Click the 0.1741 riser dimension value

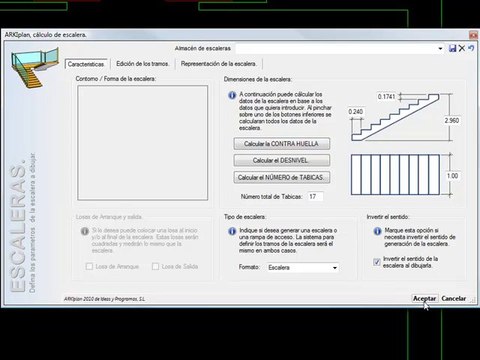[386, 97]
